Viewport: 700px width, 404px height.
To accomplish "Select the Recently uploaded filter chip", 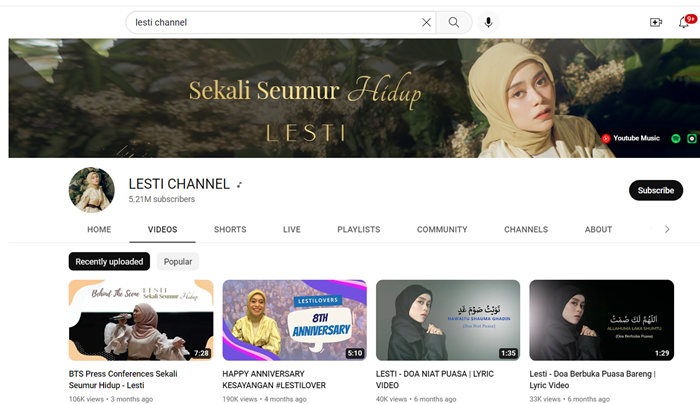I will [109, 262].
